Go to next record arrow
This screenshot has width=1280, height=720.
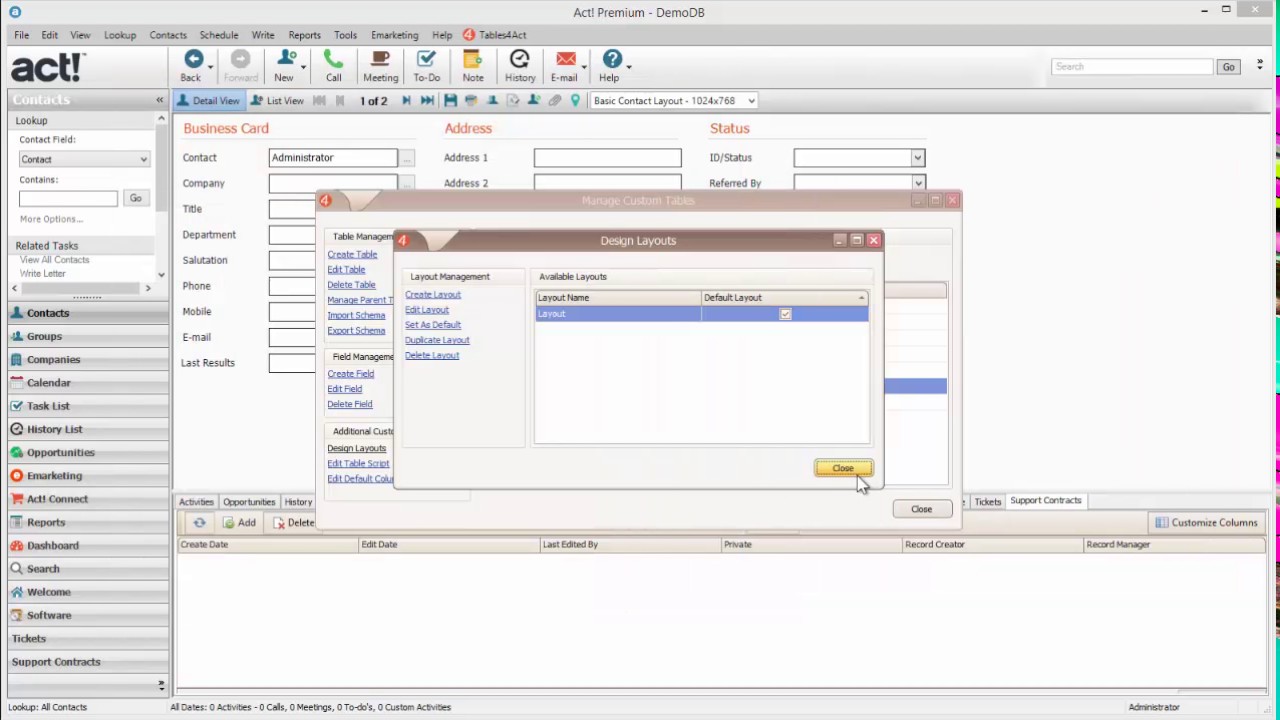[x=406, y=101]
